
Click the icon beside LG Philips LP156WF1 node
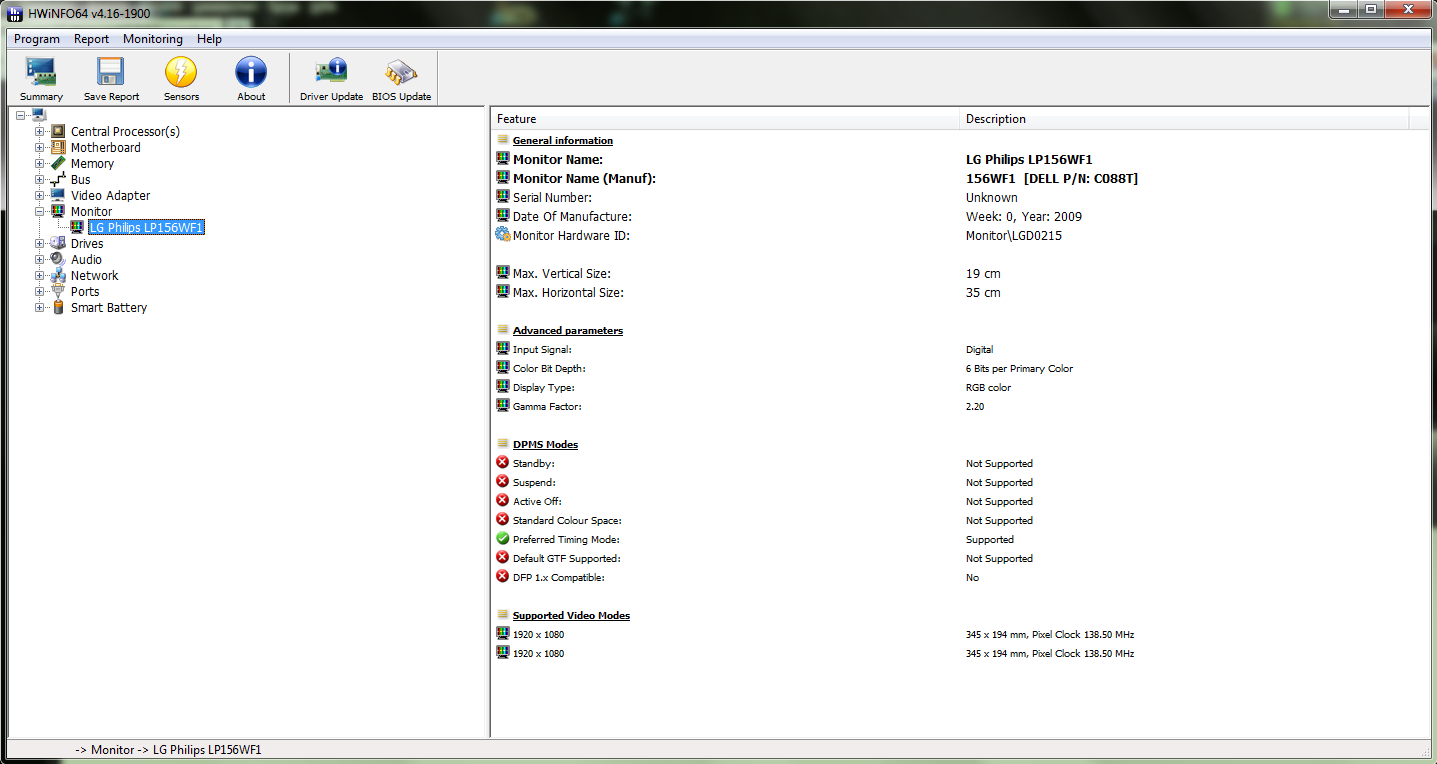[x=77, y=227]
